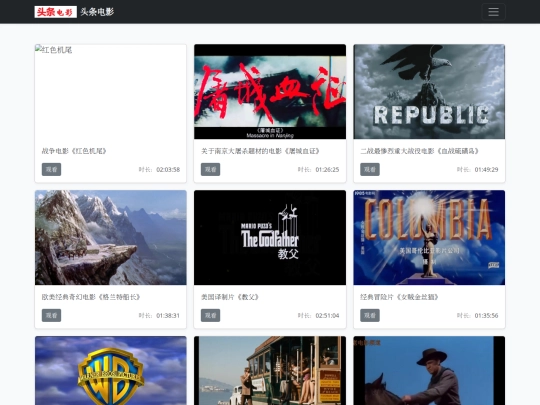Image resolution: width=540 pixels, height=405 pixels.
Task: Click the 头条电影 site title link
Action: (97, 12)
